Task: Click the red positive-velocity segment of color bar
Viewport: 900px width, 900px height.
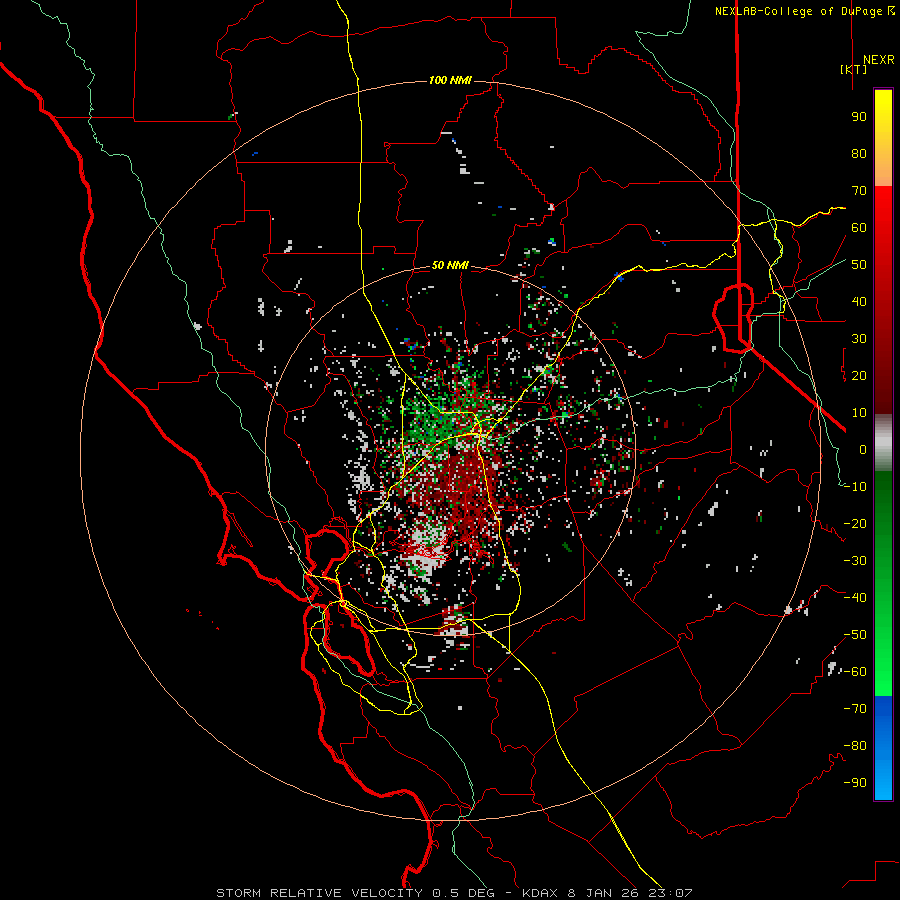Action: pos(883,300)
